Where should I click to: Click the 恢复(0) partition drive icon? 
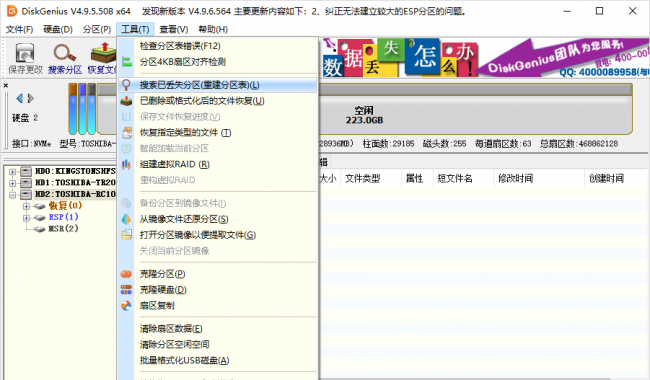click(39, 206)
